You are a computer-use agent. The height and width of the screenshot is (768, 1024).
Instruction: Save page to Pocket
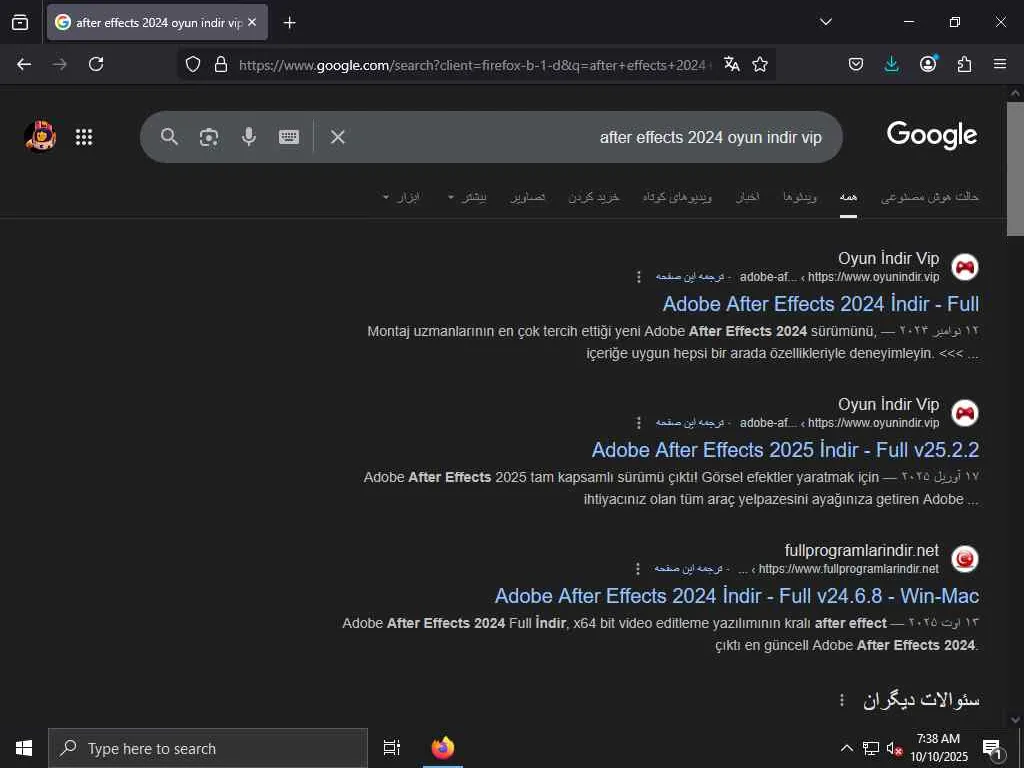coord(856,64)
